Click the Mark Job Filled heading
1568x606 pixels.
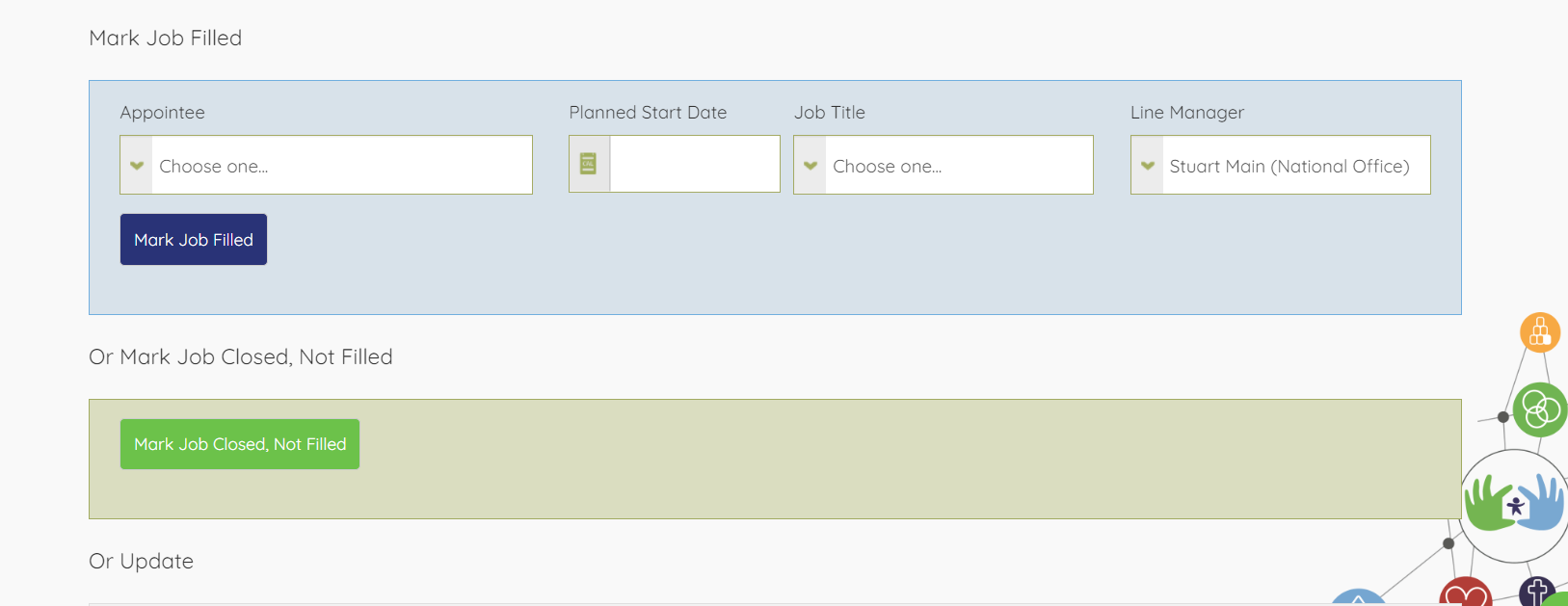pos(166,38)
